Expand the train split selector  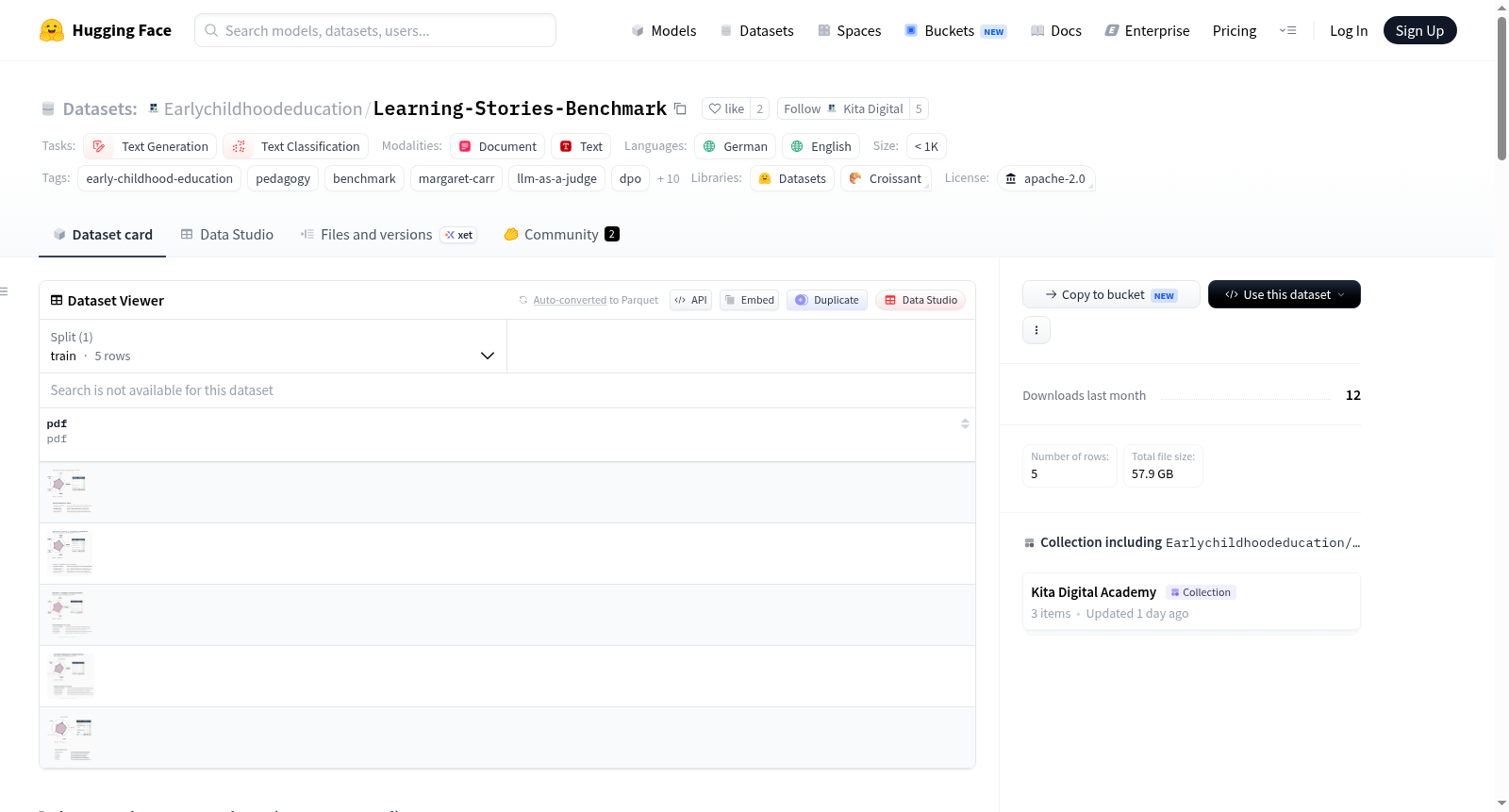click(x=273, y=346)
